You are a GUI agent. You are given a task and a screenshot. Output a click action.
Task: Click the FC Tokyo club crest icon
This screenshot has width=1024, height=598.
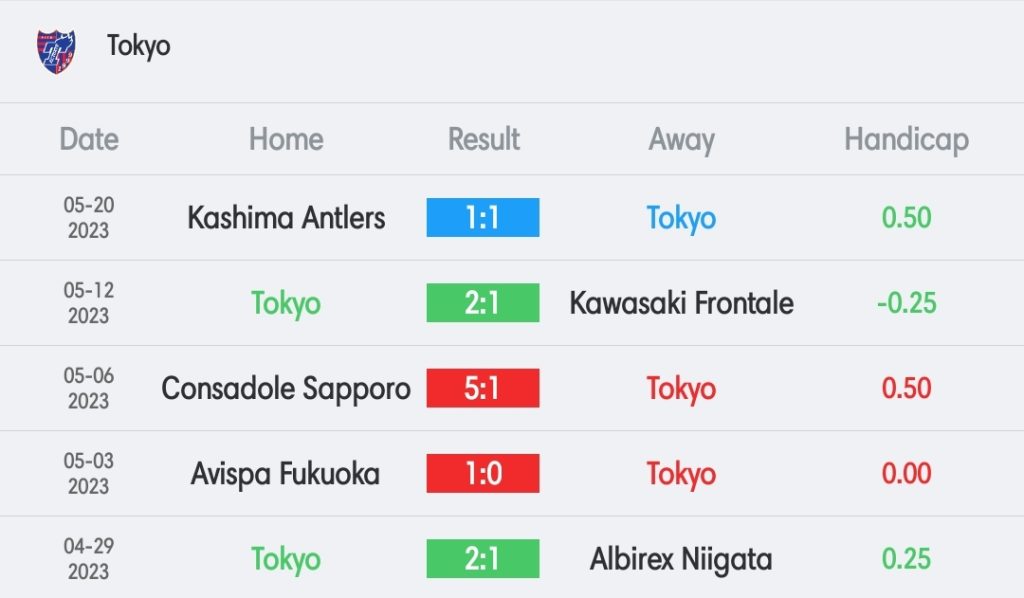[x=56, y=50]
